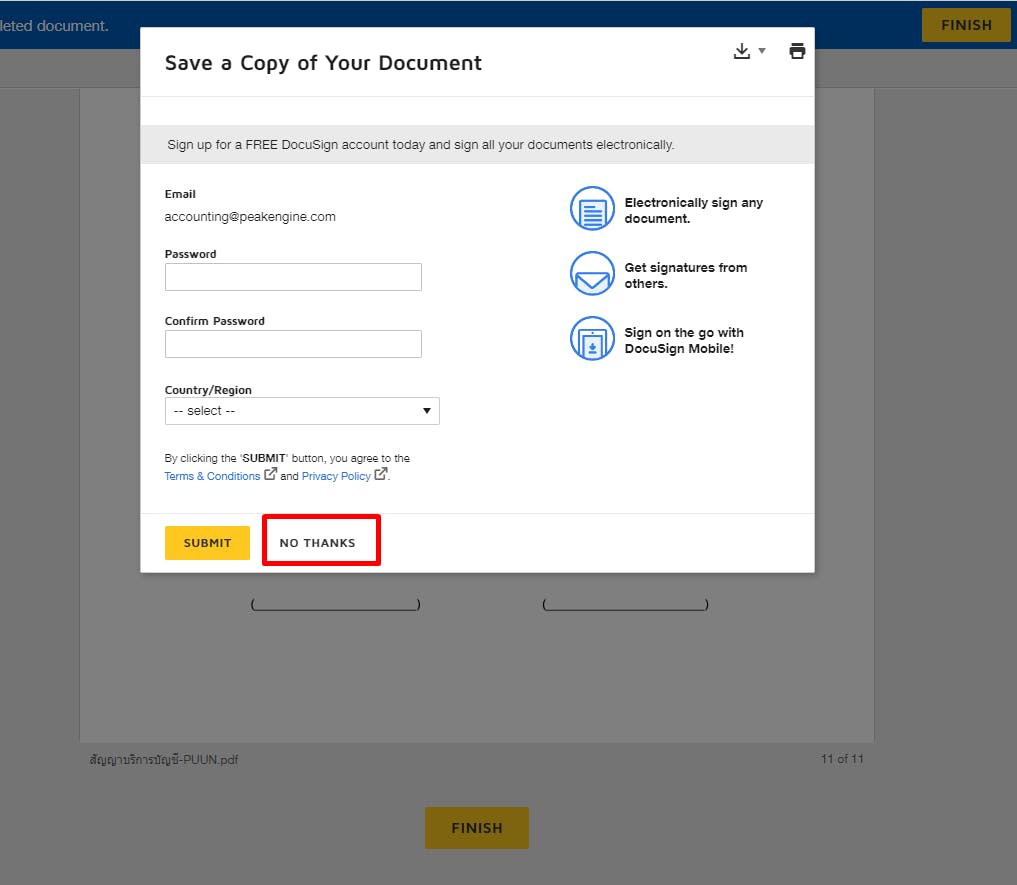1017x885 pixels.
Task: Click the print document icon
Action: pyautogui.click(x=797, y=51)
